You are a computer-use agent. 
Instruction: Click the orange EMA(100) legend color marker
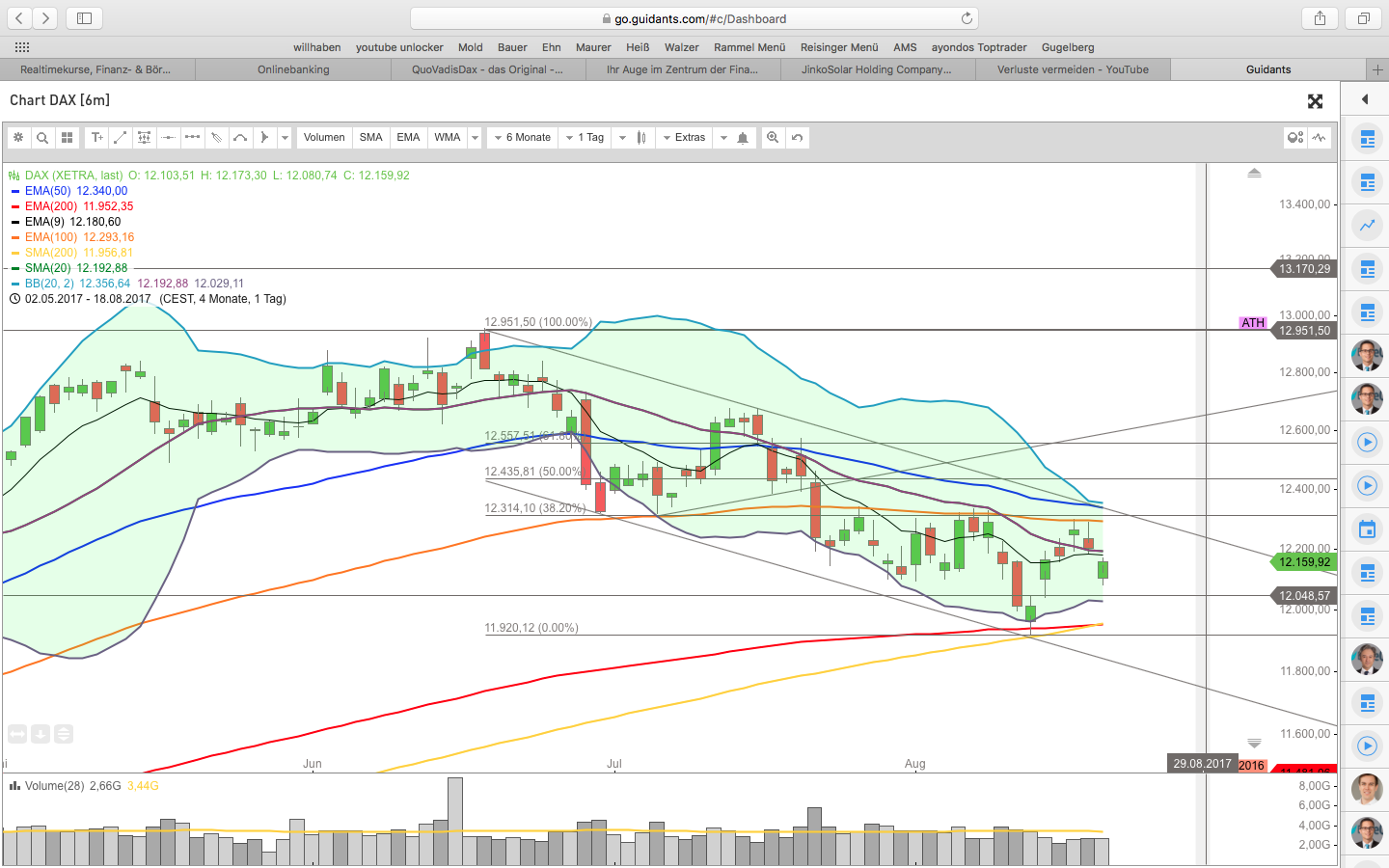14,237
